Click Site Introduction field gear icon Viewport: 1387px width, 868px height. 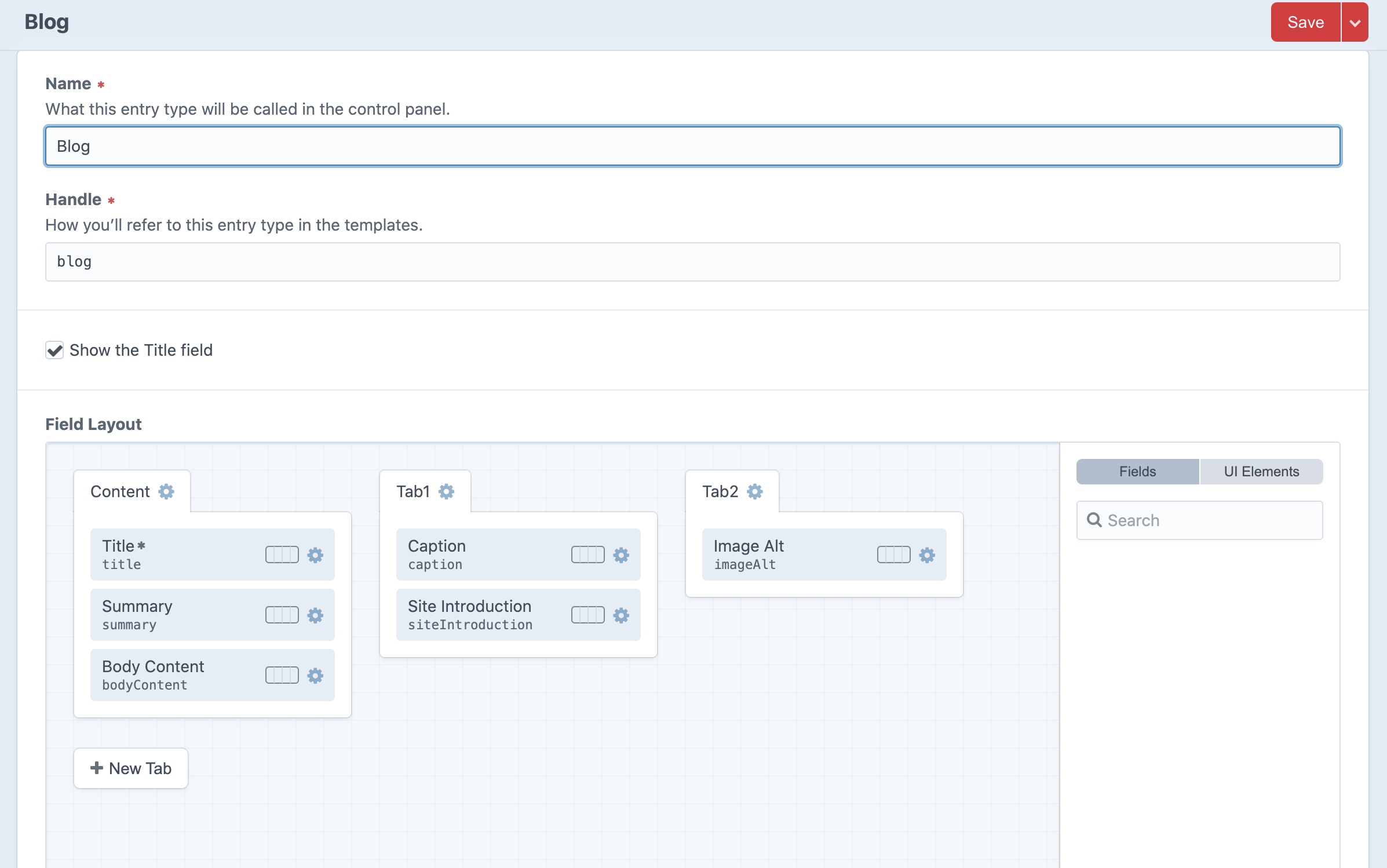[x=621, y=615]
